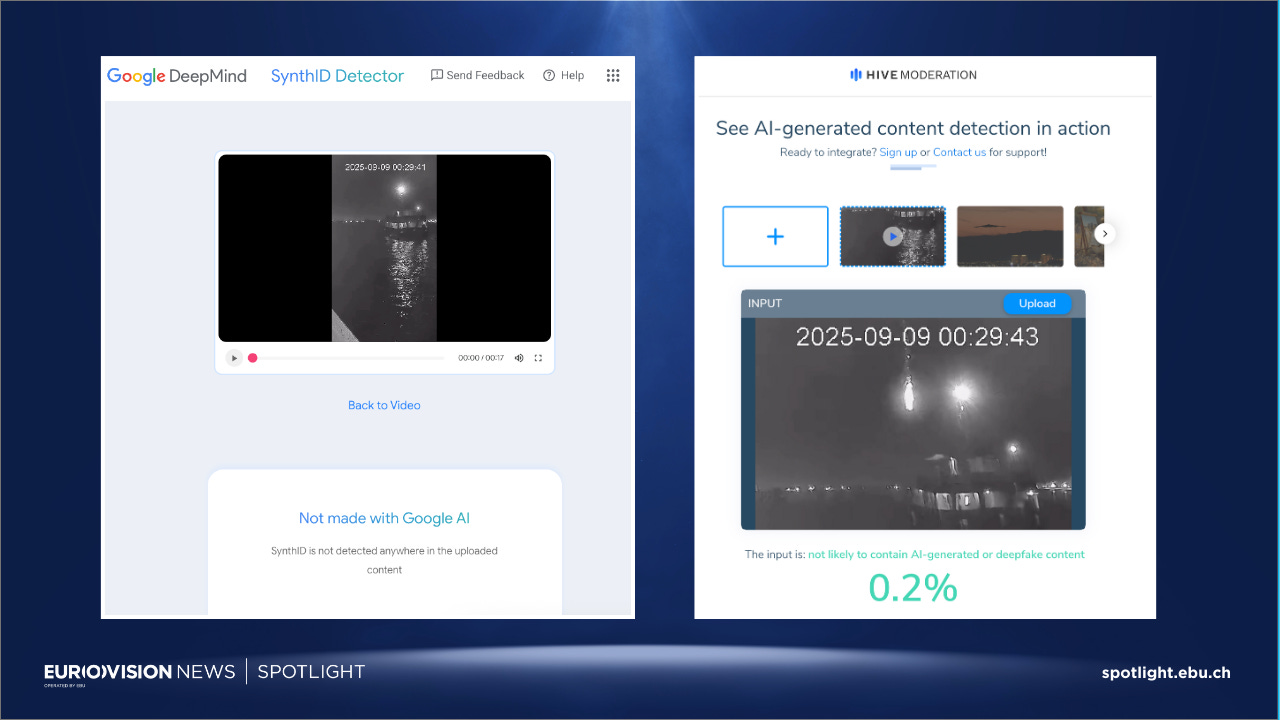Click the Back to Video link

(384, 405)
